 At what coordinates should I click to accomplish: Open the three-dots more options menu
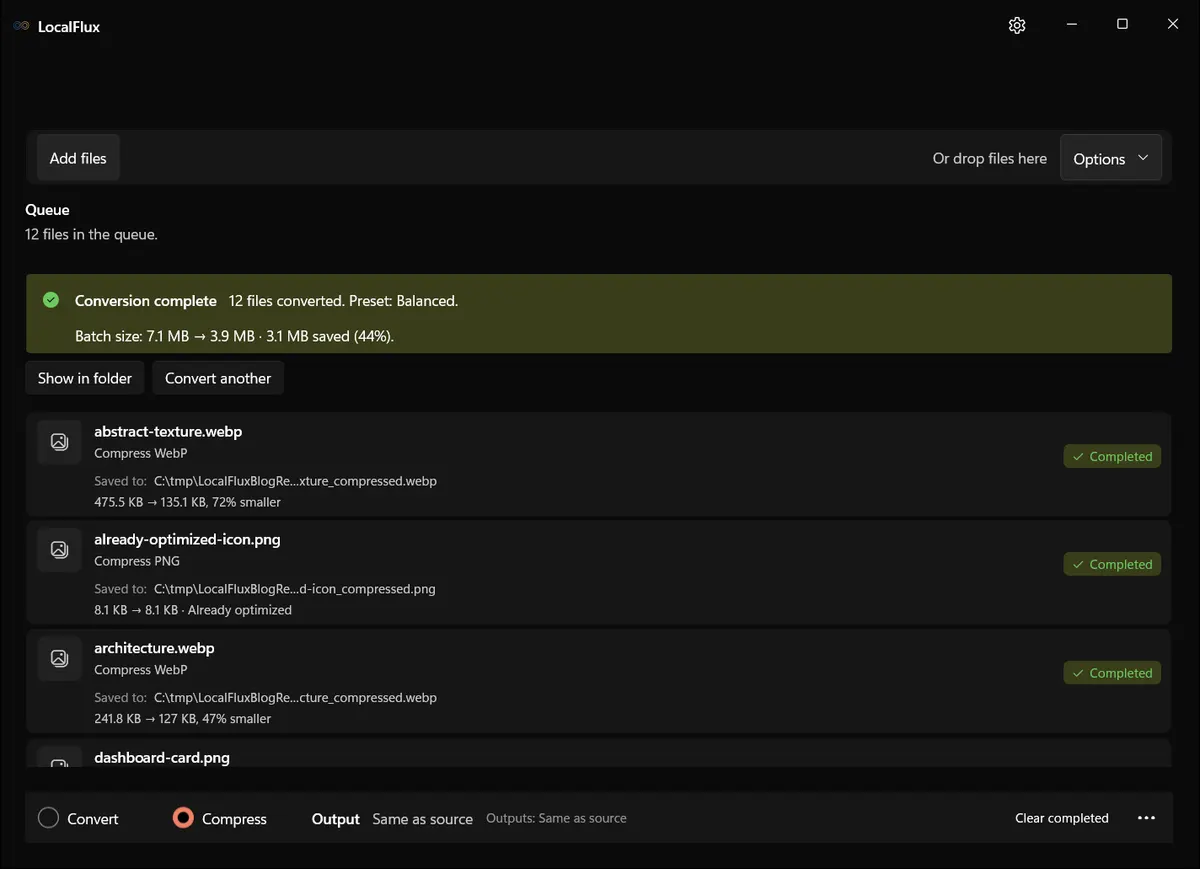click(1147, 818)
